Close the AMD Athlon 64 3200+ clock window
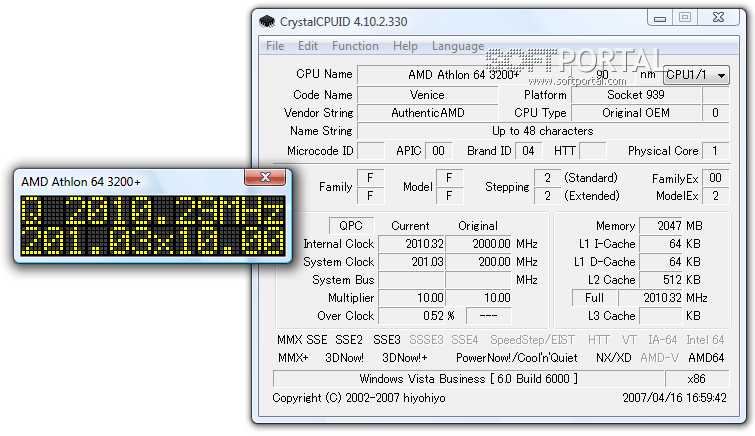755x436 pixels. [x=265, y=177]
